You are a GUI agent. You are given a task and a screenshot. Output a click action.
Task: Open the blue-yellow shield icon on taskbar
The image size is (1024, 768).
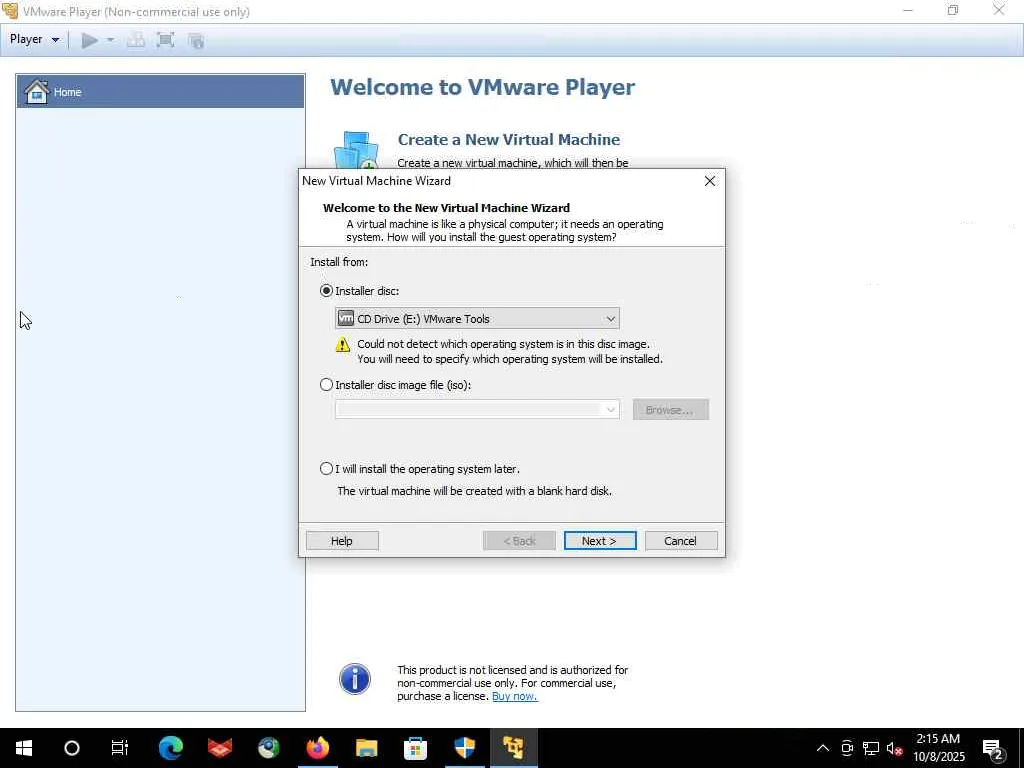[x=464, y=748]
